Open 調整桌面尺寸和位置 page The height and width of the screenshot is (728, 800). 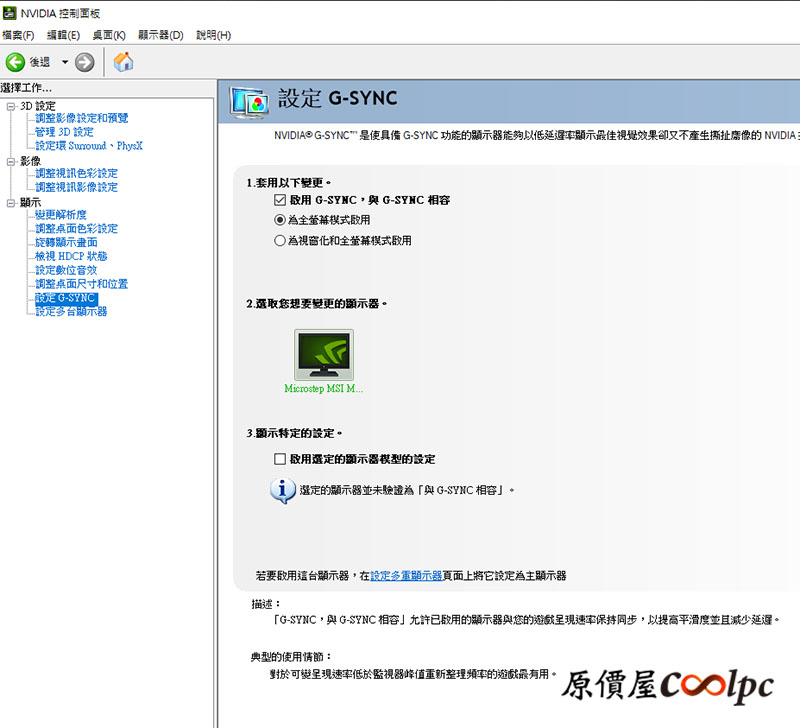coord(82,284)
